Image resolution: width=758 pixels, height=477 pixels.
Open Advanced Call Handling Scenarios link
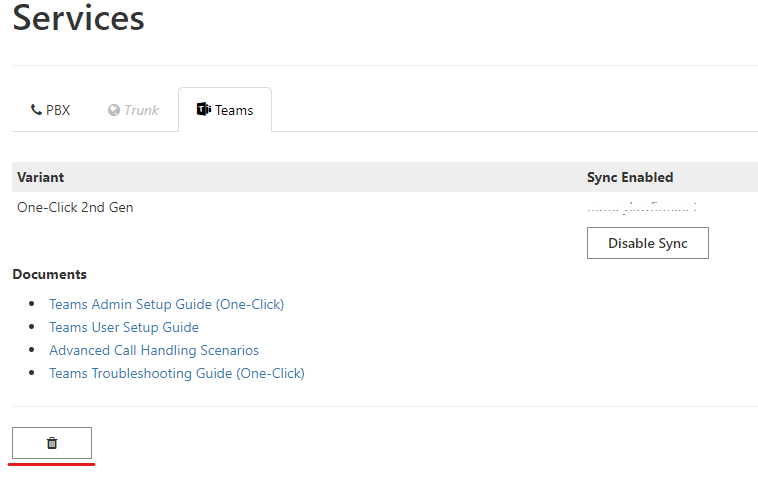[154, 350]
